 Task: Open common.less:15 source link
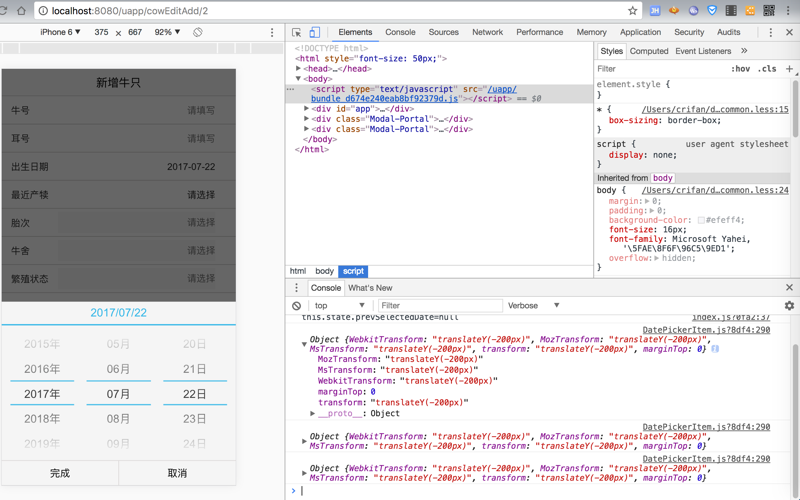tap(715, 109)
